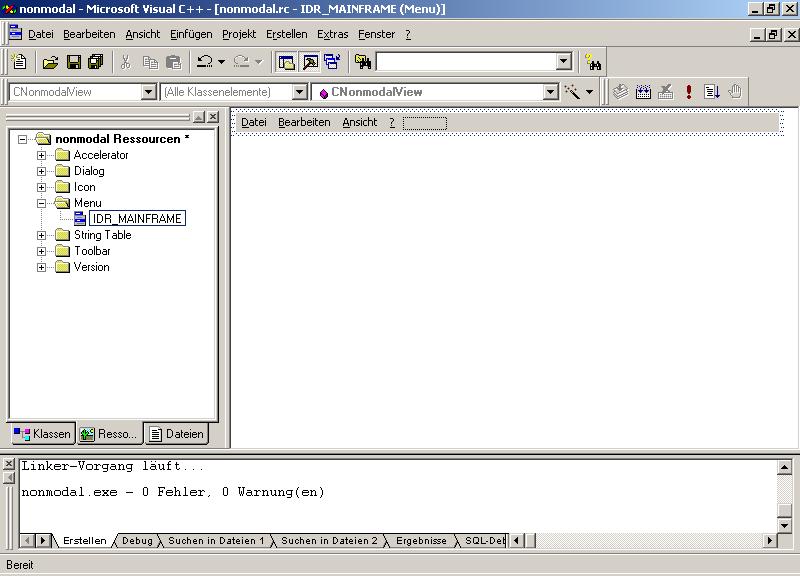Expand the Toolbar folder

[x=42, y=251]
